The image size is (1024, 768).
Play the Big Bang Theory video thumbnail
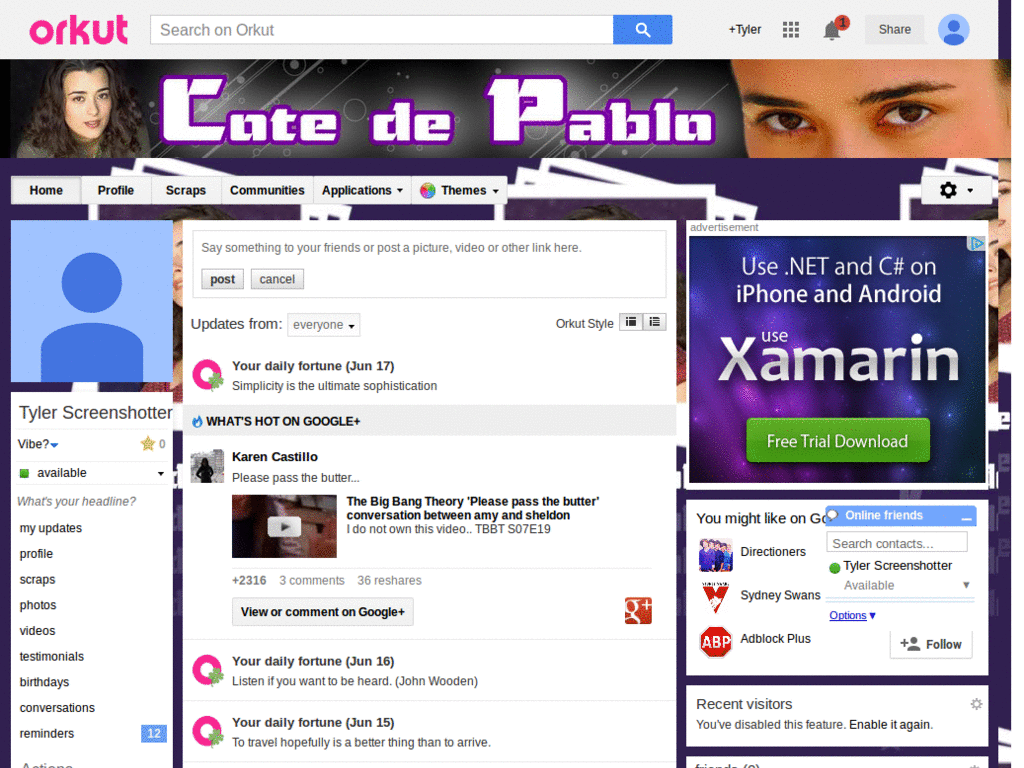(x=284, y=526)
